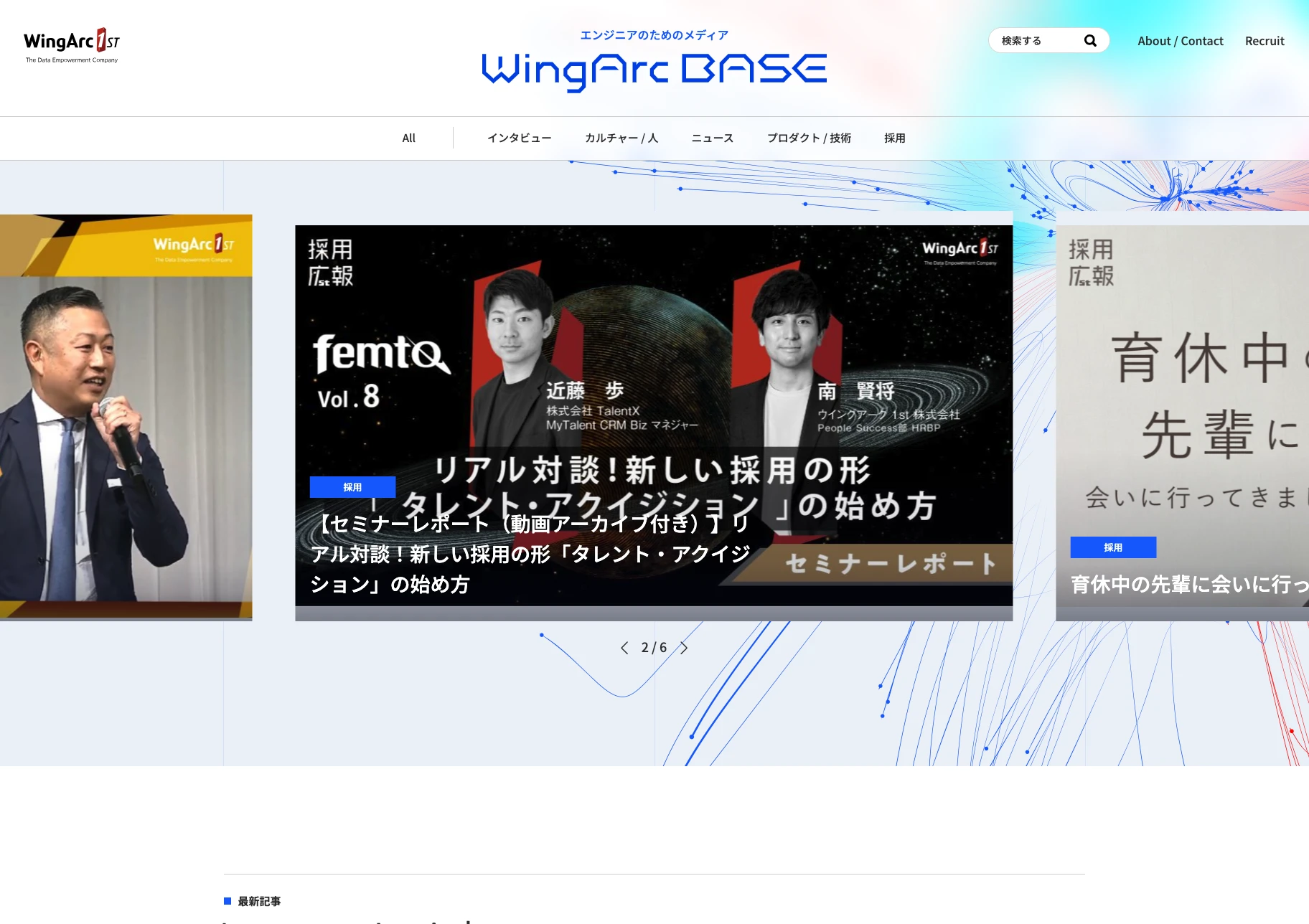Click the 採用 tag on 育休中 slide
The height and width of the screenshot is (924, 1309).
point(1113,547)
